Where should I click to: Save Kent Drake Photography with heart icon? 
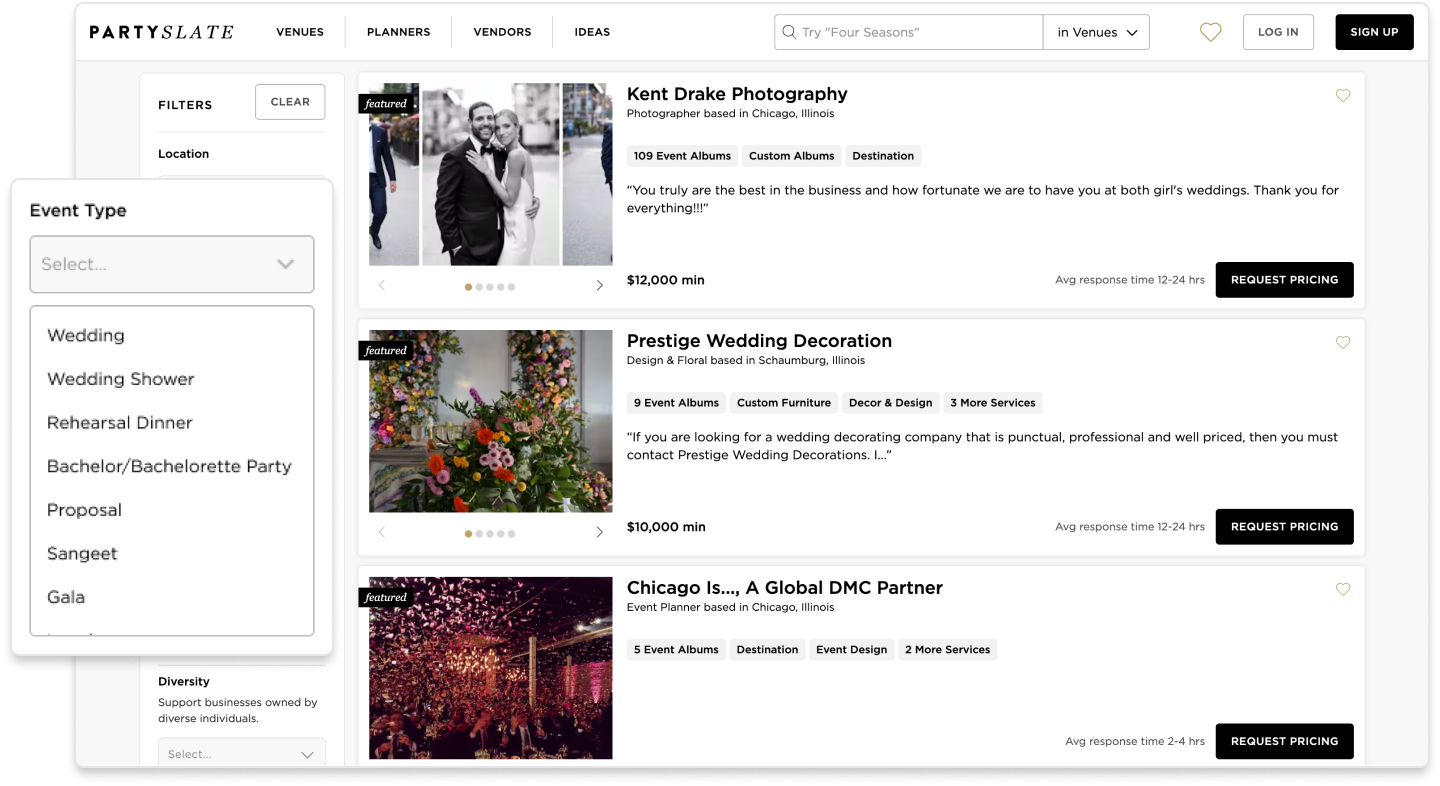[1343, 96]
